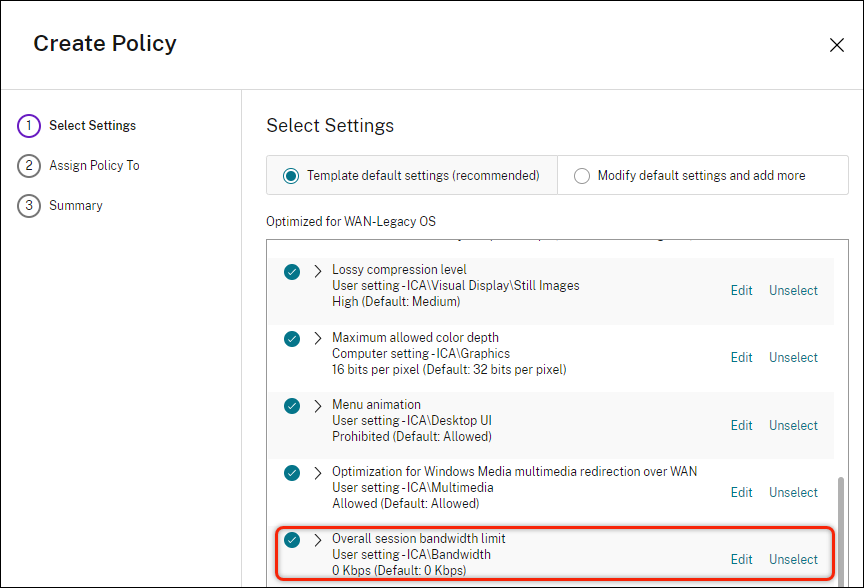Image resolution: width=864 pixels, height=588 pixels.
Task: Click the checkmark beside Optimization for Windows Media
Action: pos(292,472)
